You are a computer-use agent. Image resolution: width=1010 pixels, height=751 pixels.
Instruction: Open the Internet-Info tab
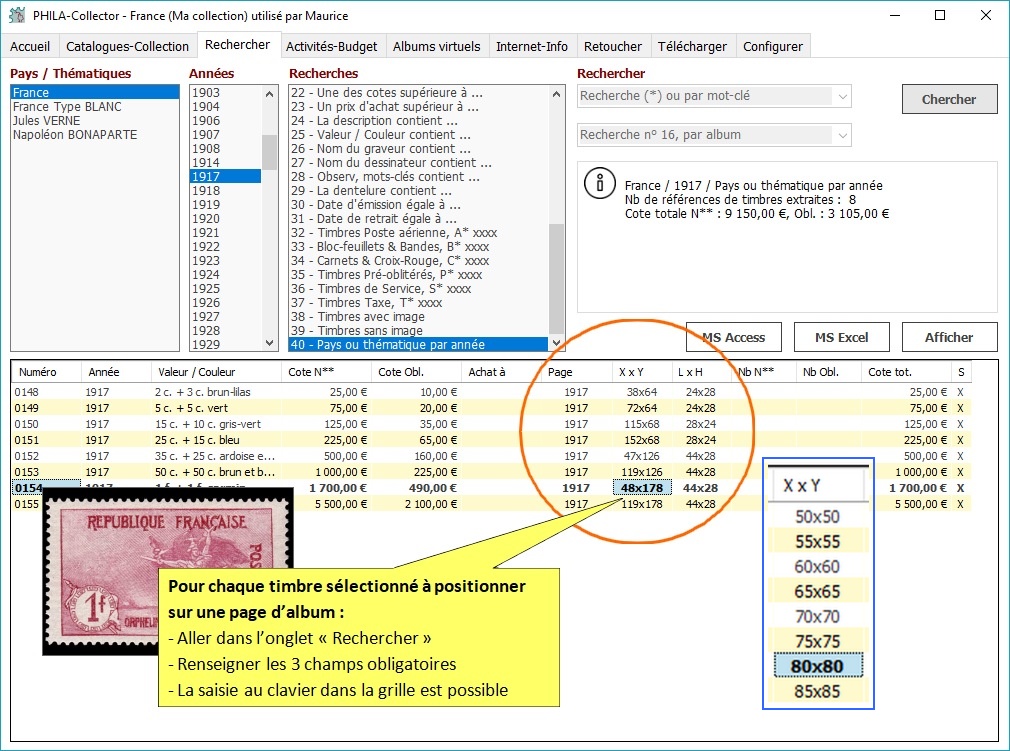pyautogui.click(x=532, y=46)
